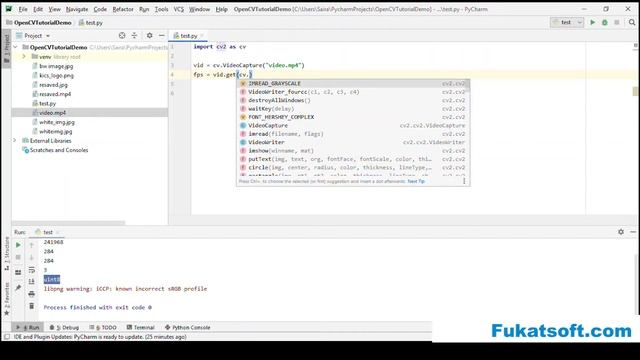Open the Navigate menu
640x360 pixels.
(x=77, y=9)
